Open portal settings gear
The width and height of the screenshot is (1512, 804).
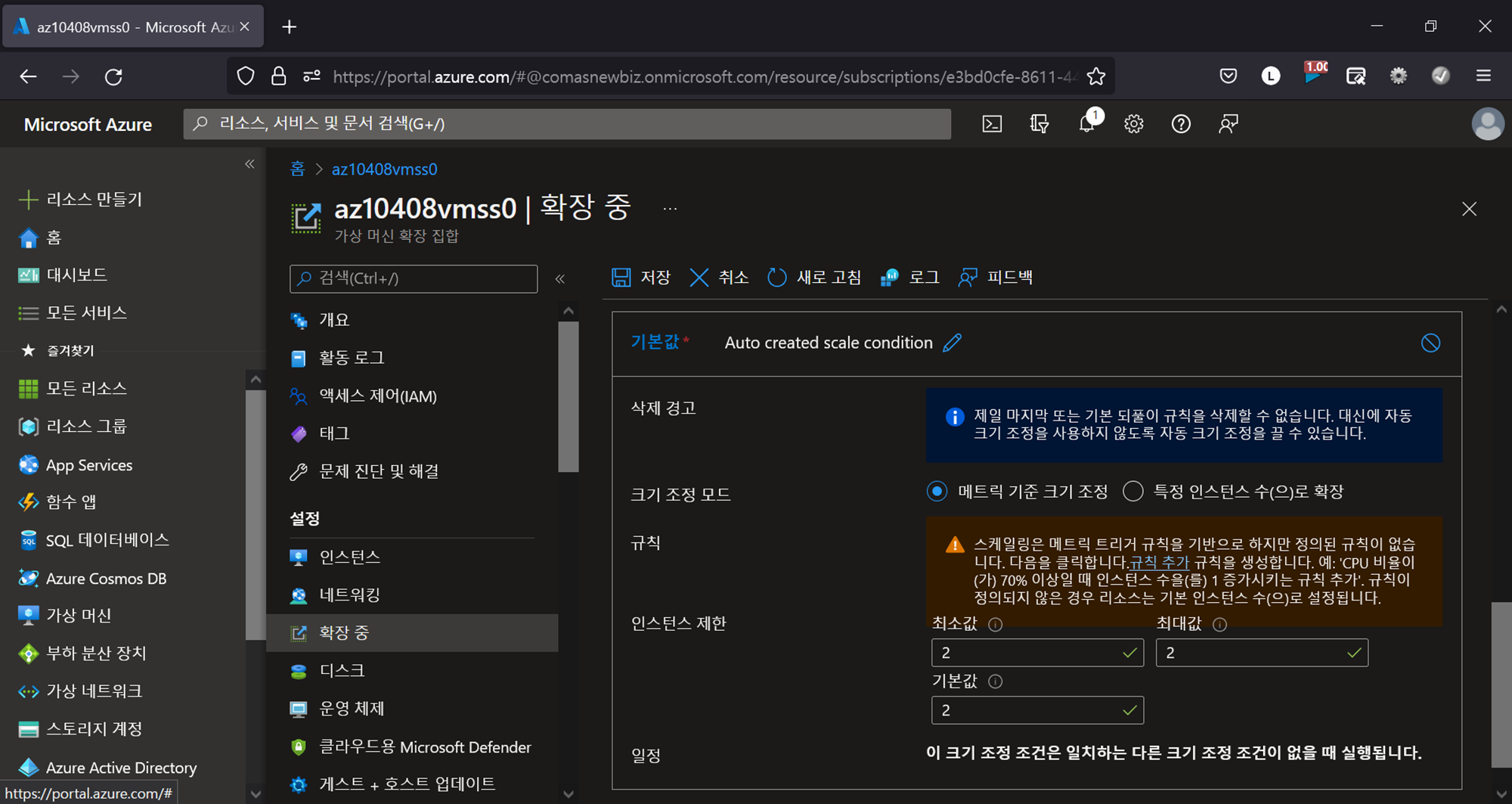click(x=1134, y=124)
